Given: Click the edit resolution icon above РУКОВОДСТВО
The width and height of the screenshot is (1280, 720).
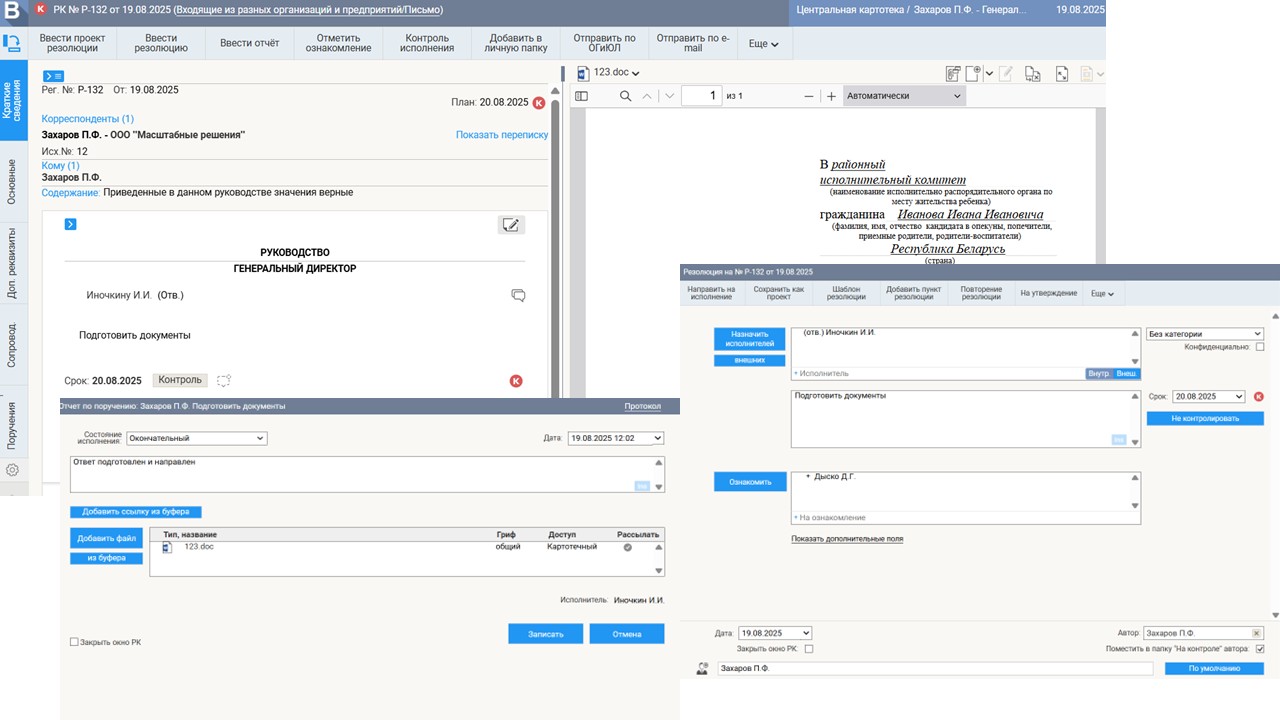Looking at the screenshot, I should 511,225.
